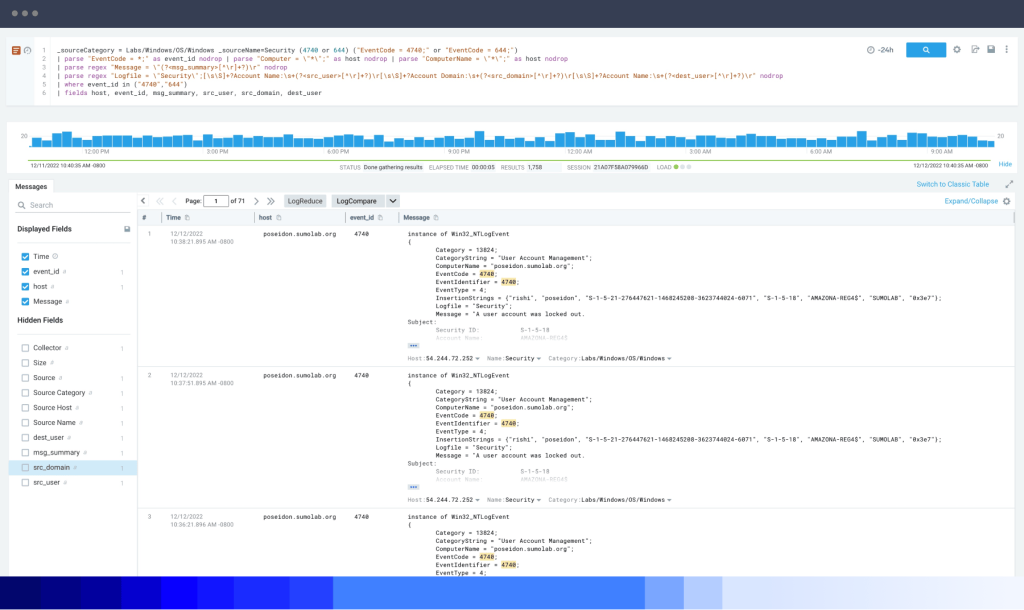
Task: Click the Sumo Logic logo icon top left
Action: coord(16,49)
